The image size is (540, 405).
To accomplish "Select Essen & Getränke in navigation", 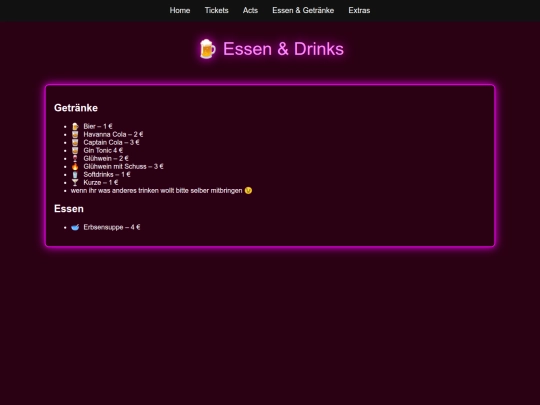I will coord(303,10).
